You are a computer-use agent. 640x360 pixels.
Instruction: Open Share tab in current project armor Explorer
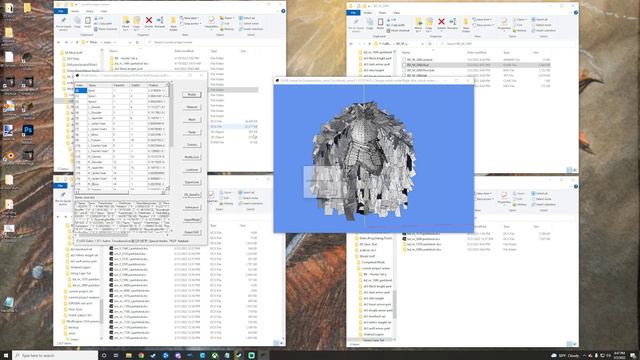click(89, 11)
